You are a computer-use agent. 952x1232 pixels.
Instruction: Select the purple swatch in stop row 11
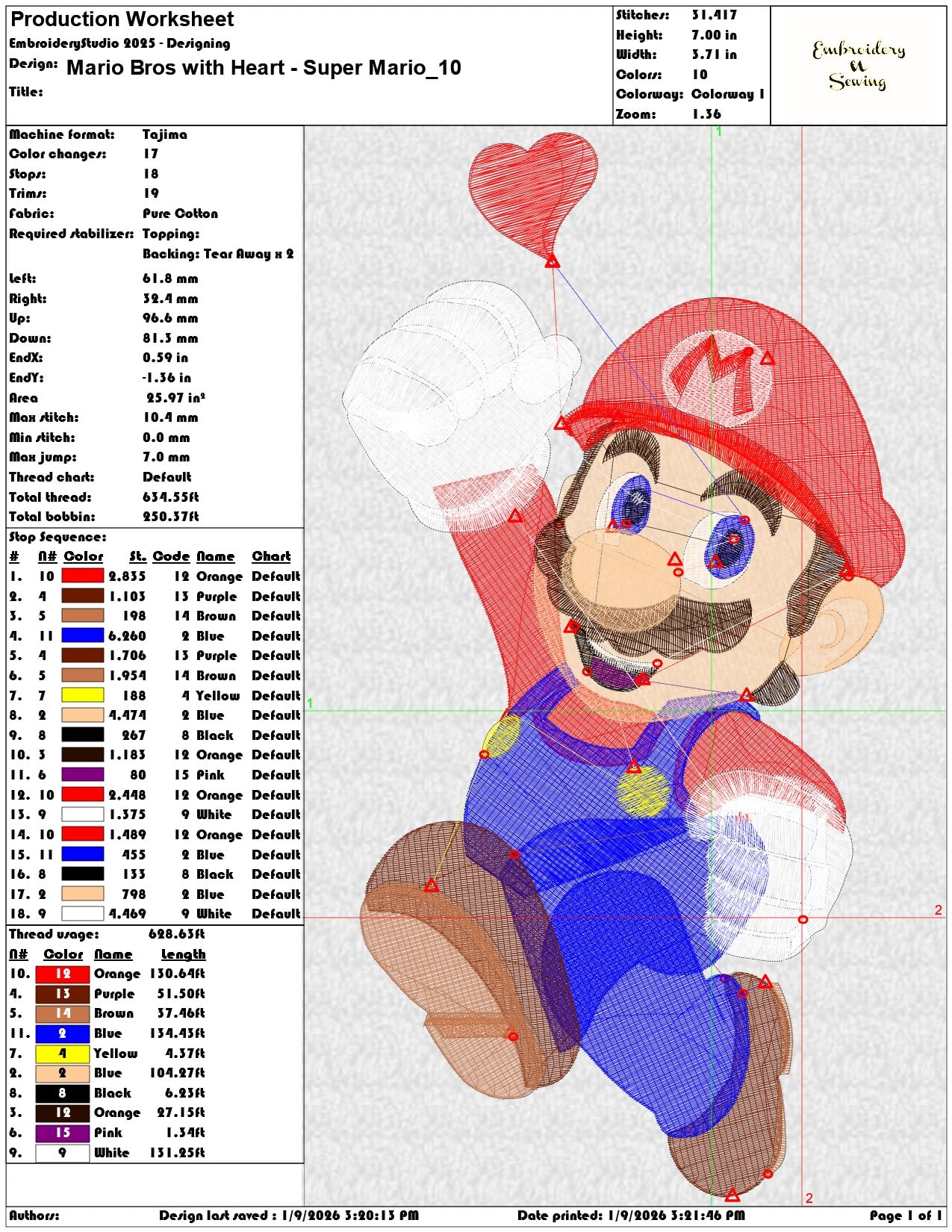pyautogui.click(x=82, y=774)
